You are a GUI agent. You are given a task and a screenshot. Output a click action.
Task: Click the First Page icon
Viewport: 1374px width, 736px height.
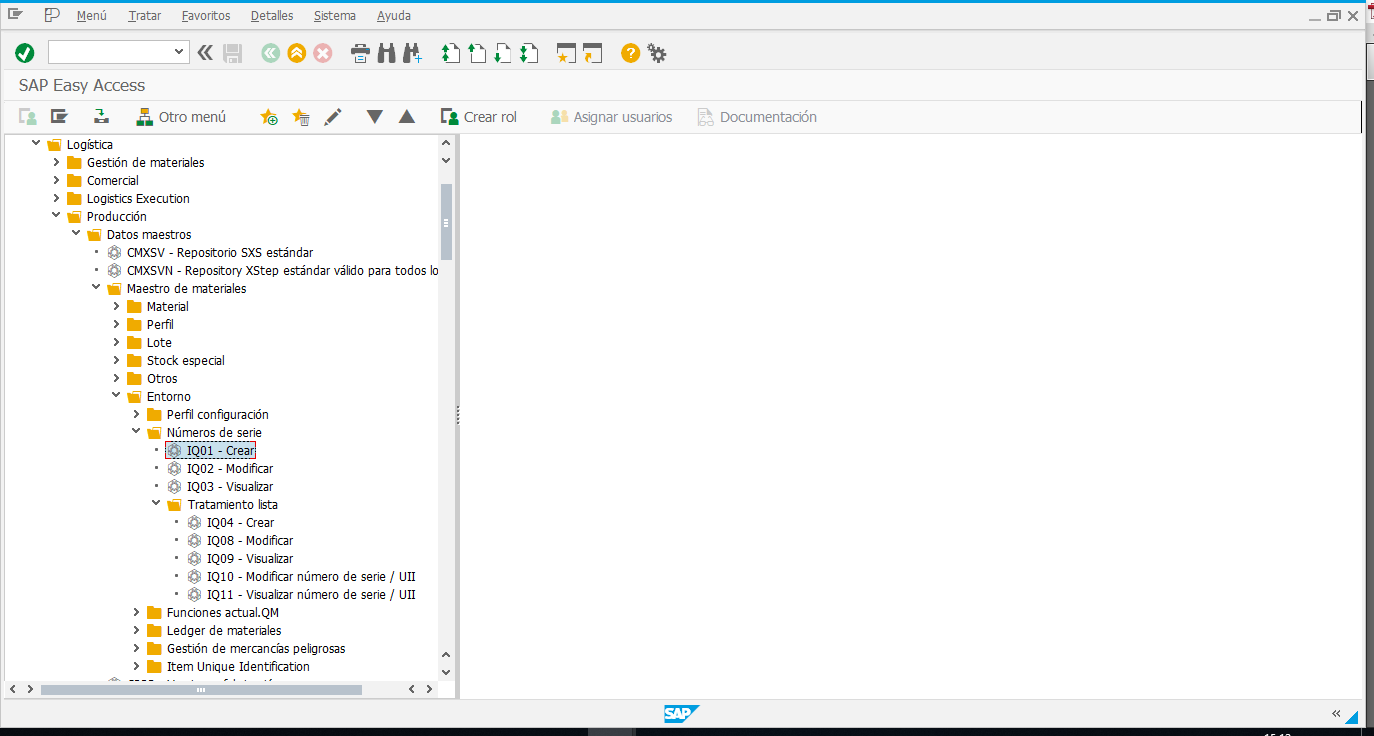[451, 53]
